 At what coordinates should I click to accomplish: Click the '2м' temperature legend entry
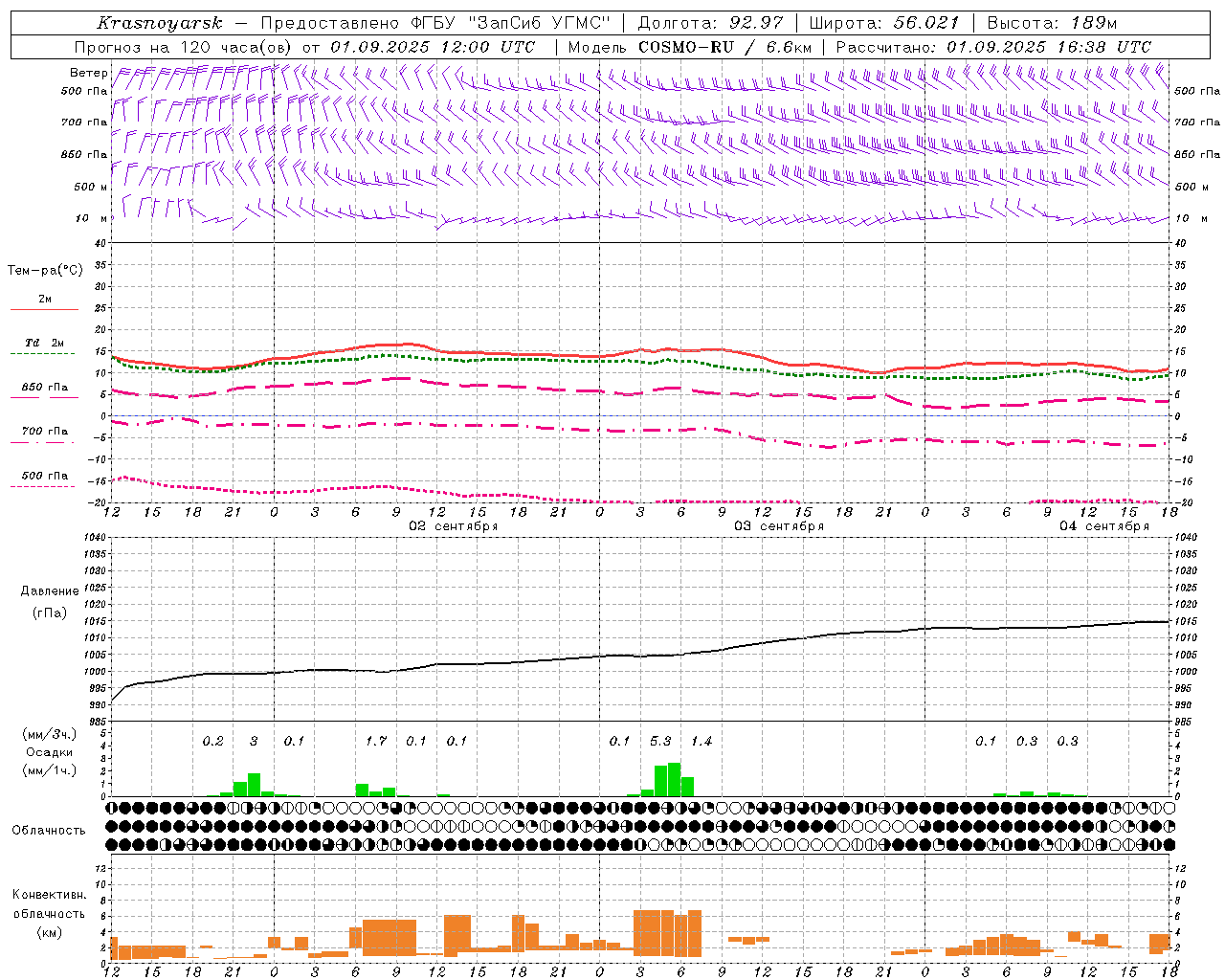(x=45, y=299)
